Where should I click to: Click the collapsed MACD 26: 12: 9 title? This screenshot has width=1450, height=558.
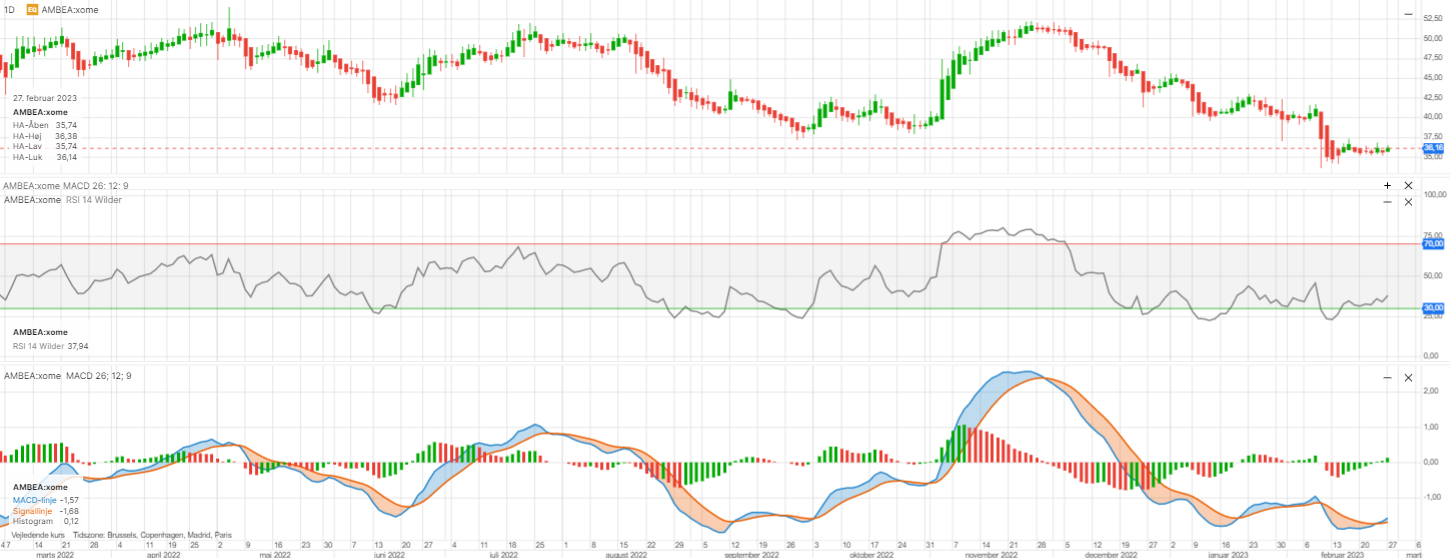coord(66,186)
